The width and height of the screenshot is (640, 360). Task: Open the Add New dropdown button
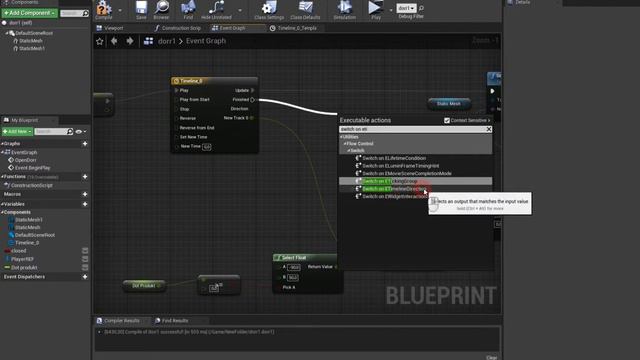pos(17,131)
